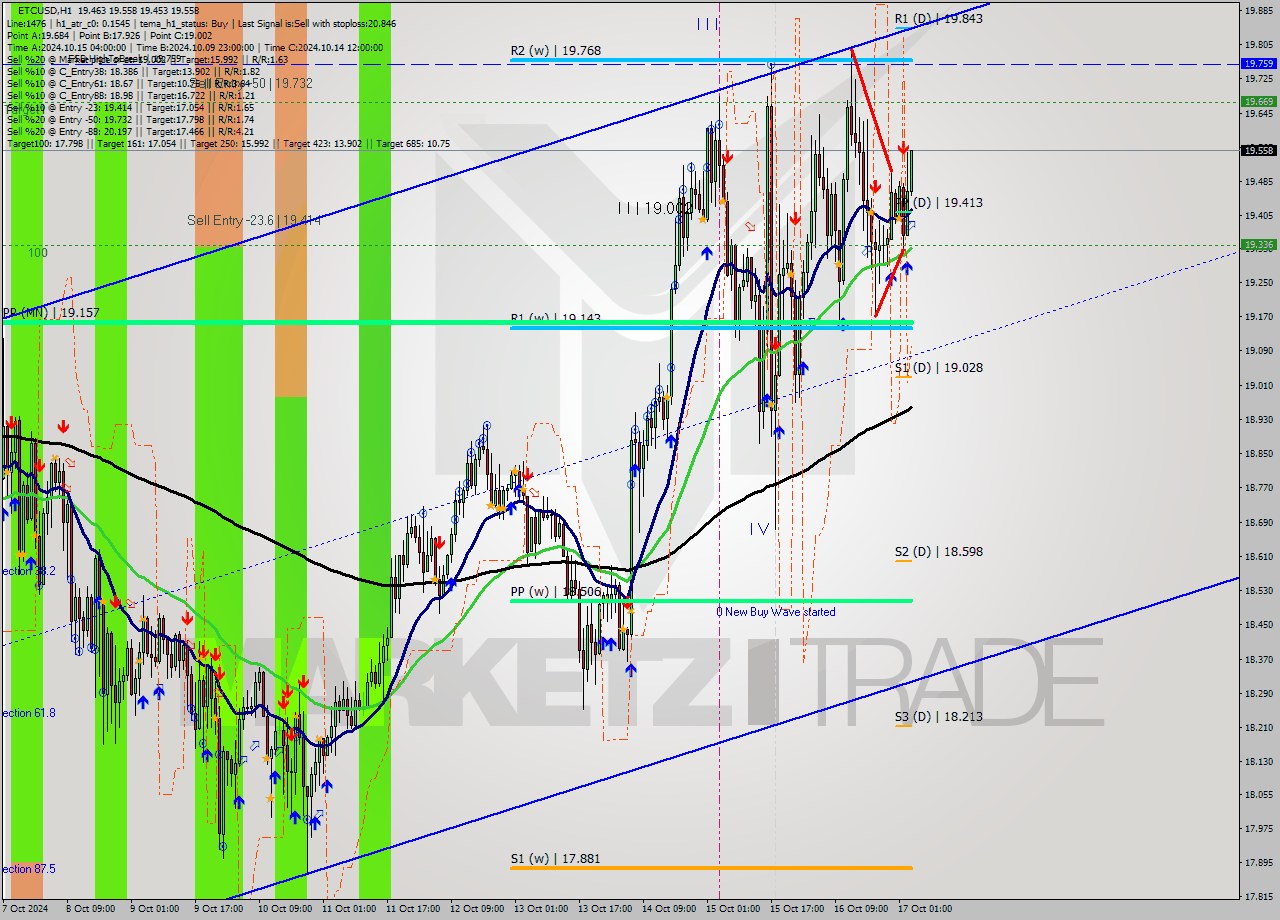Select the S2 (D) | 18.598 support label
The width and height of the screenshot is (1280, 920).
938,552
